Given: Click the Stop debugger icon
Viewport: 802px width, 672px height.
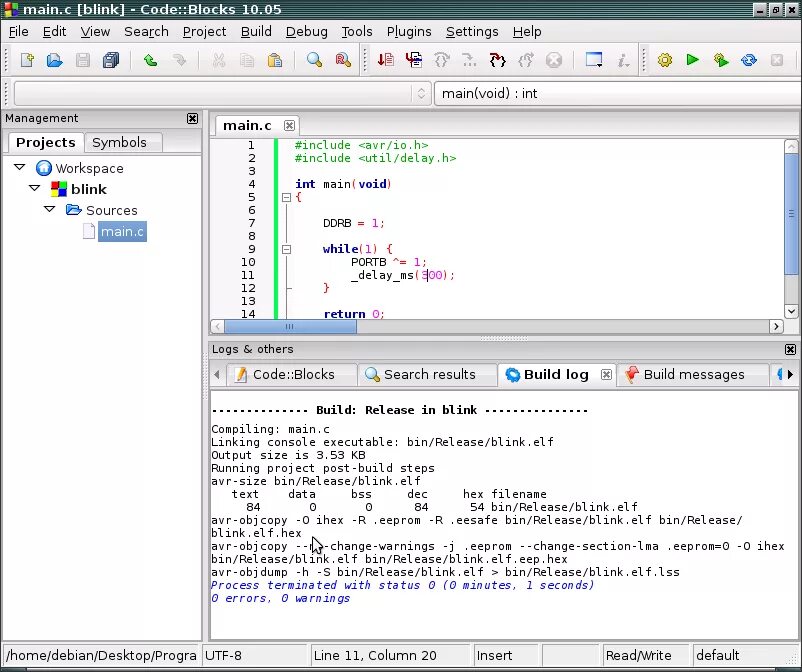Looking at the screenshot, I should 553,60.
